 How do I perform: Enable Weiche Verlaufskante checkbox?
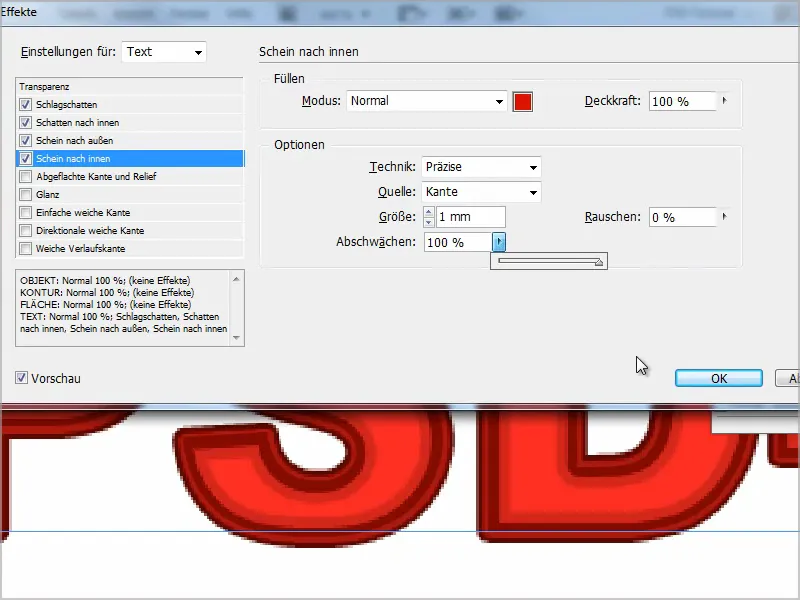[25, 248]
